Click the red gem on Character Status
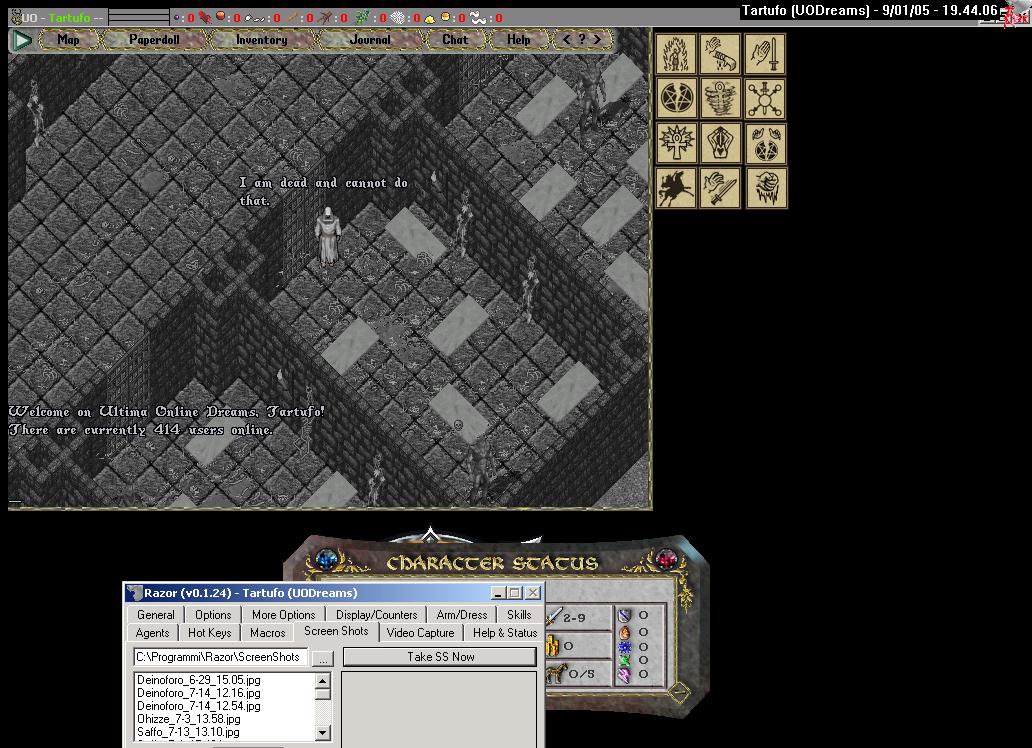The image size is (1032, 748). [x=666, y=559]
